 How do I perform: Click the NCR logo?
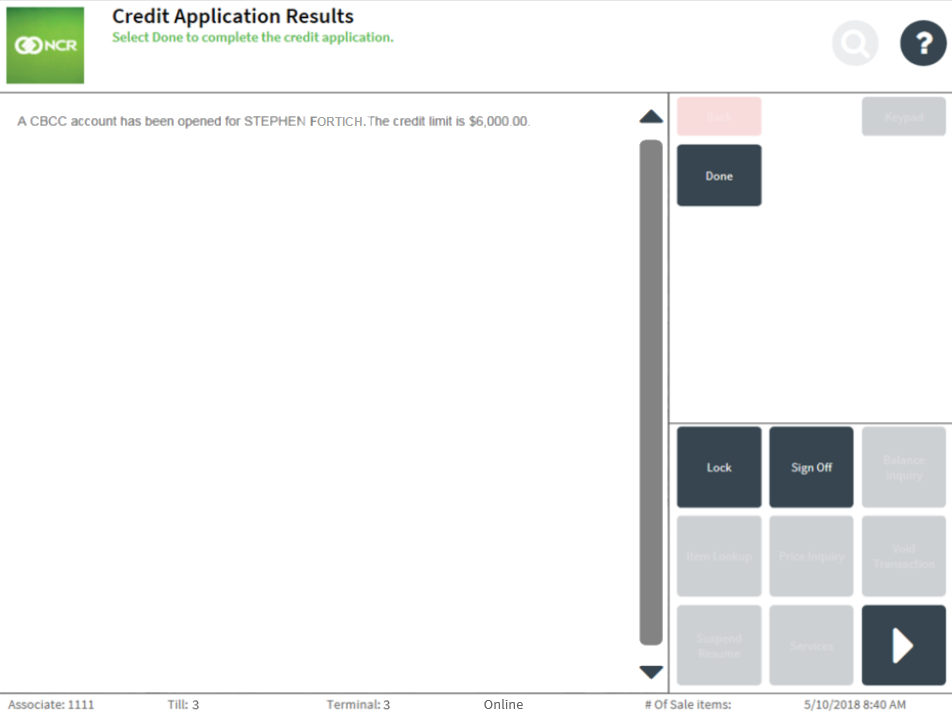tap(45, 46)
